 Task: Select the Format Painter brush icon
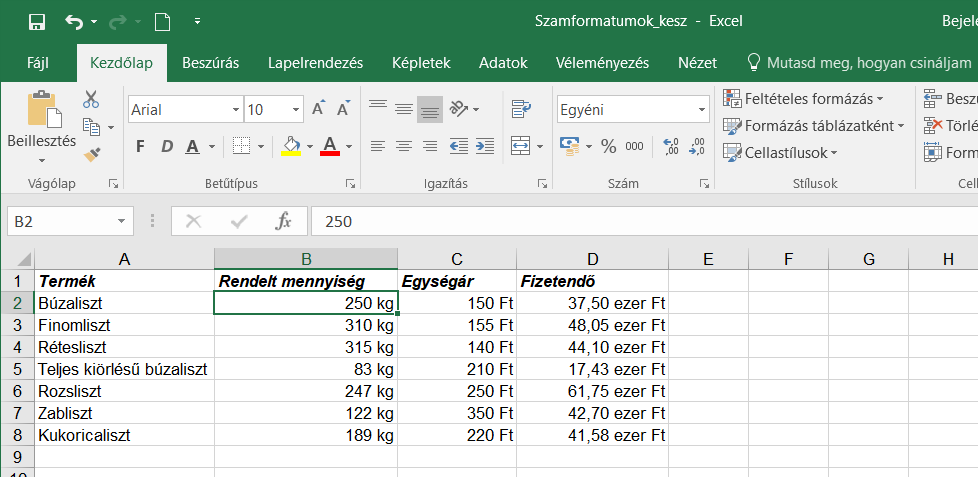[91, 154]
